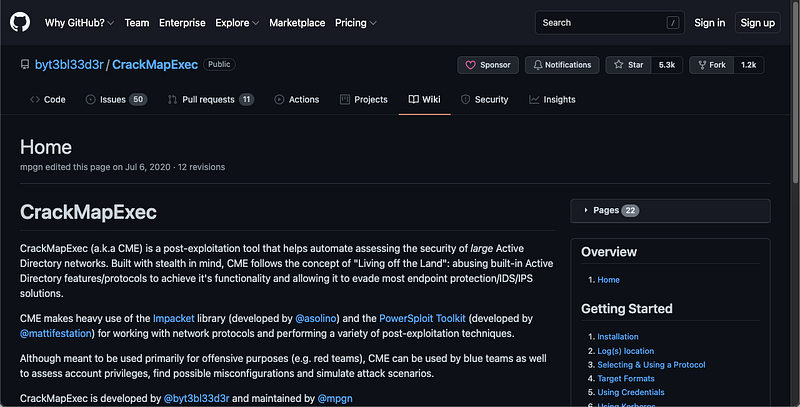Open the @mattifestation profile link

click(x=56, y=333)
